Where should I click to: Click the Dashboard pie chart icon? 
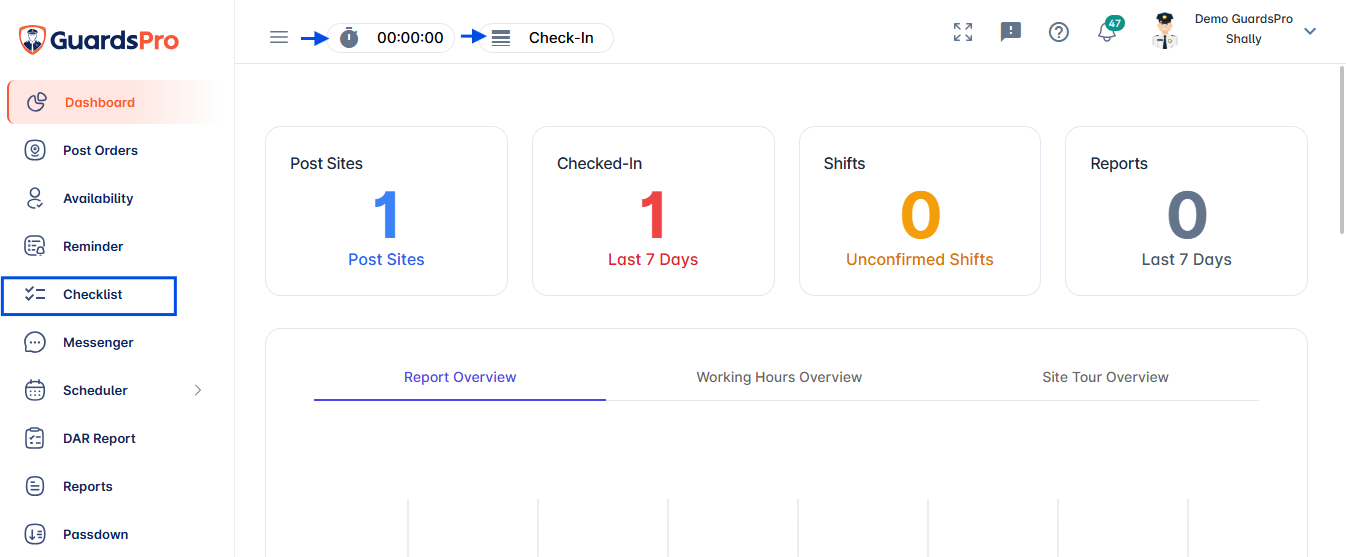coord(37,102)
